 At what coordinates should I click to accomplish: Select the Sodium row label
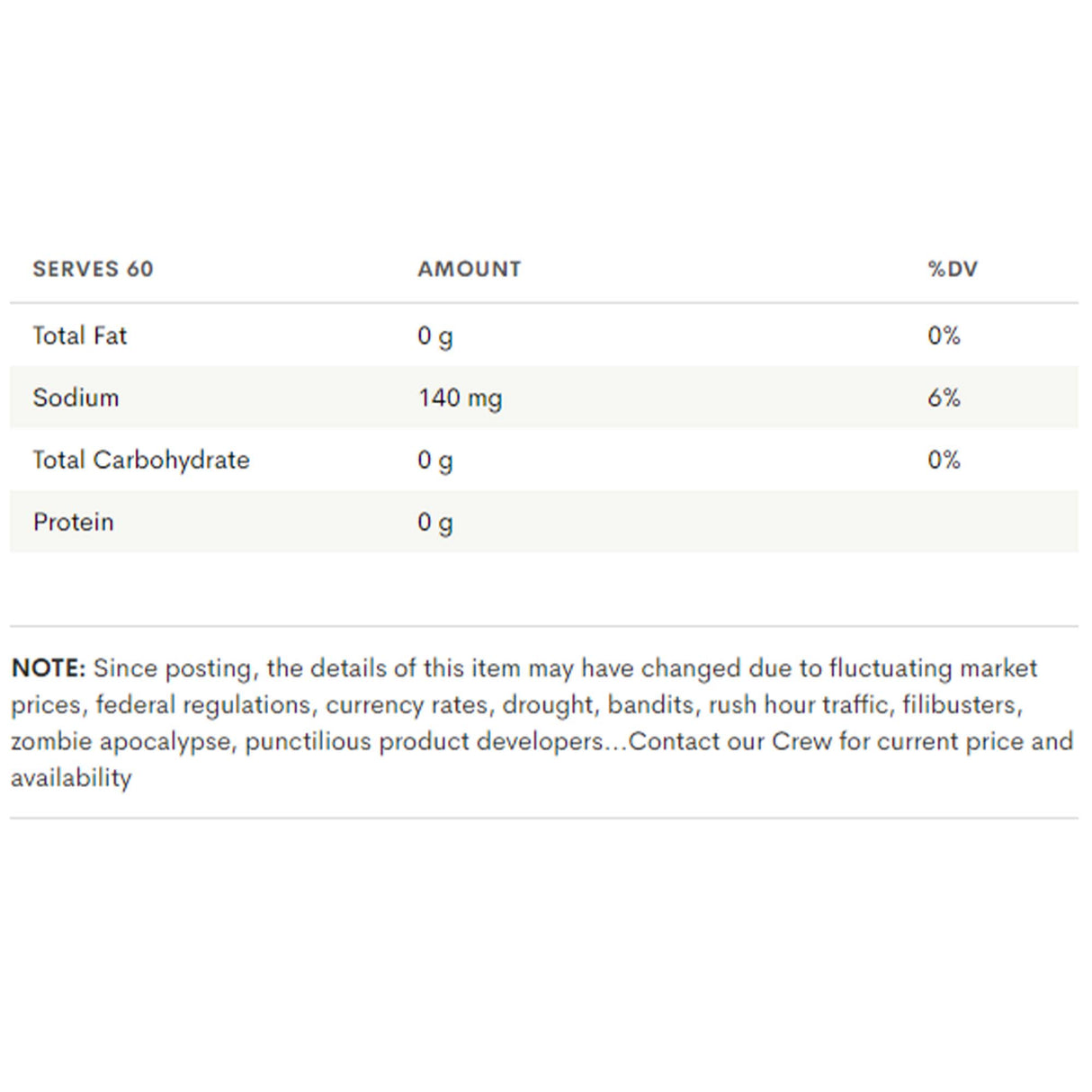[76, 398]
